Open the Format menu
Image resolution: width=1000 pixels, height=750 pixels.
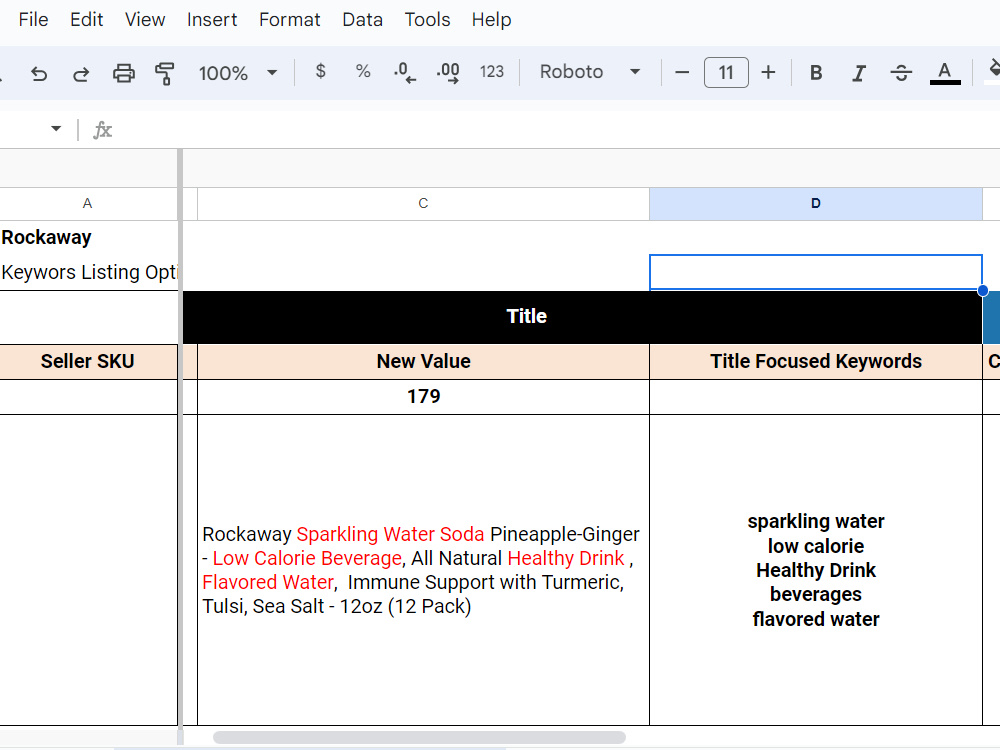click(x=290, y=20)
